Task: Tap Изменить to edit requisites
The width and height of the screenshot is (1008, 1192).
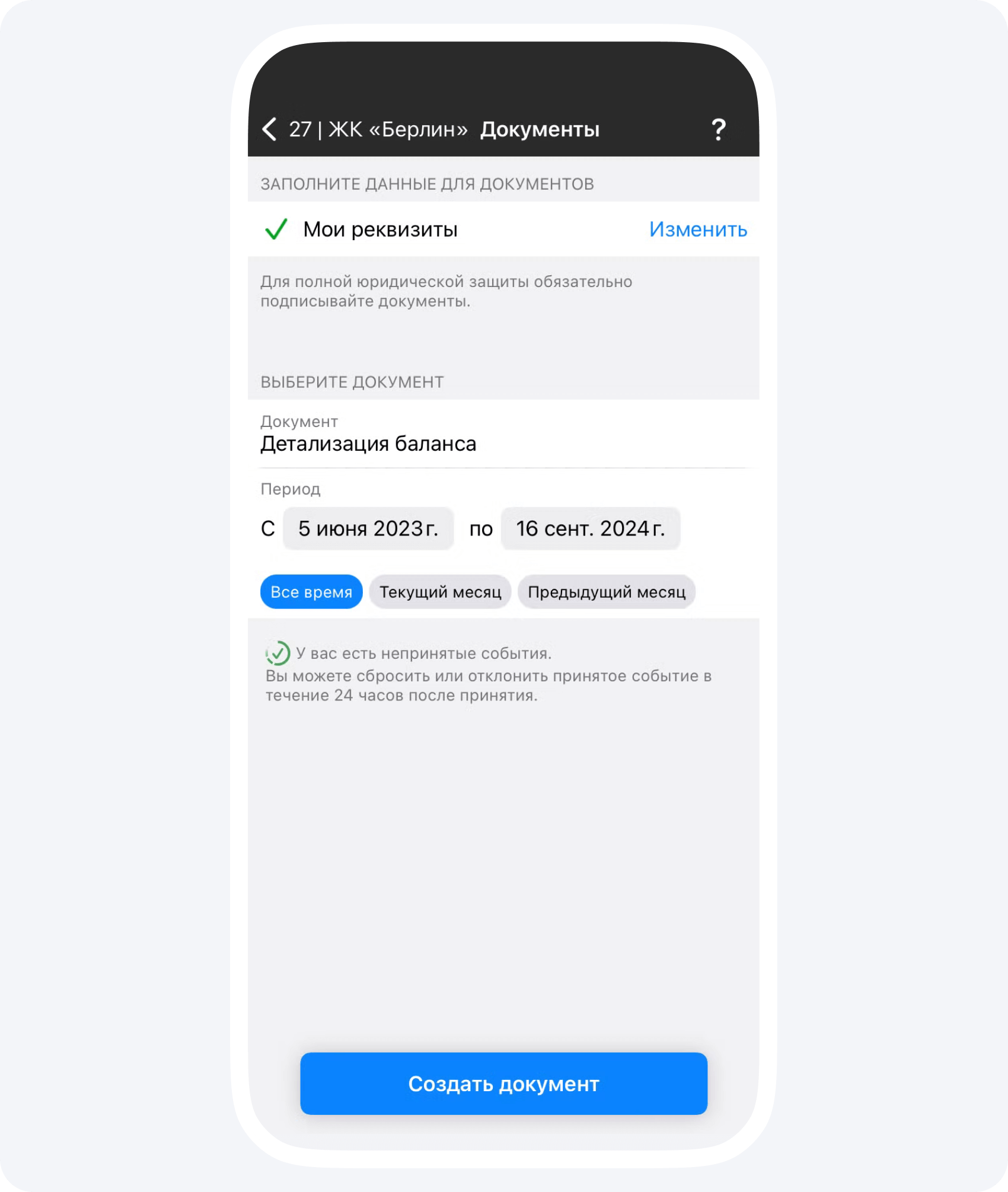Action: (x=698, y=229)
